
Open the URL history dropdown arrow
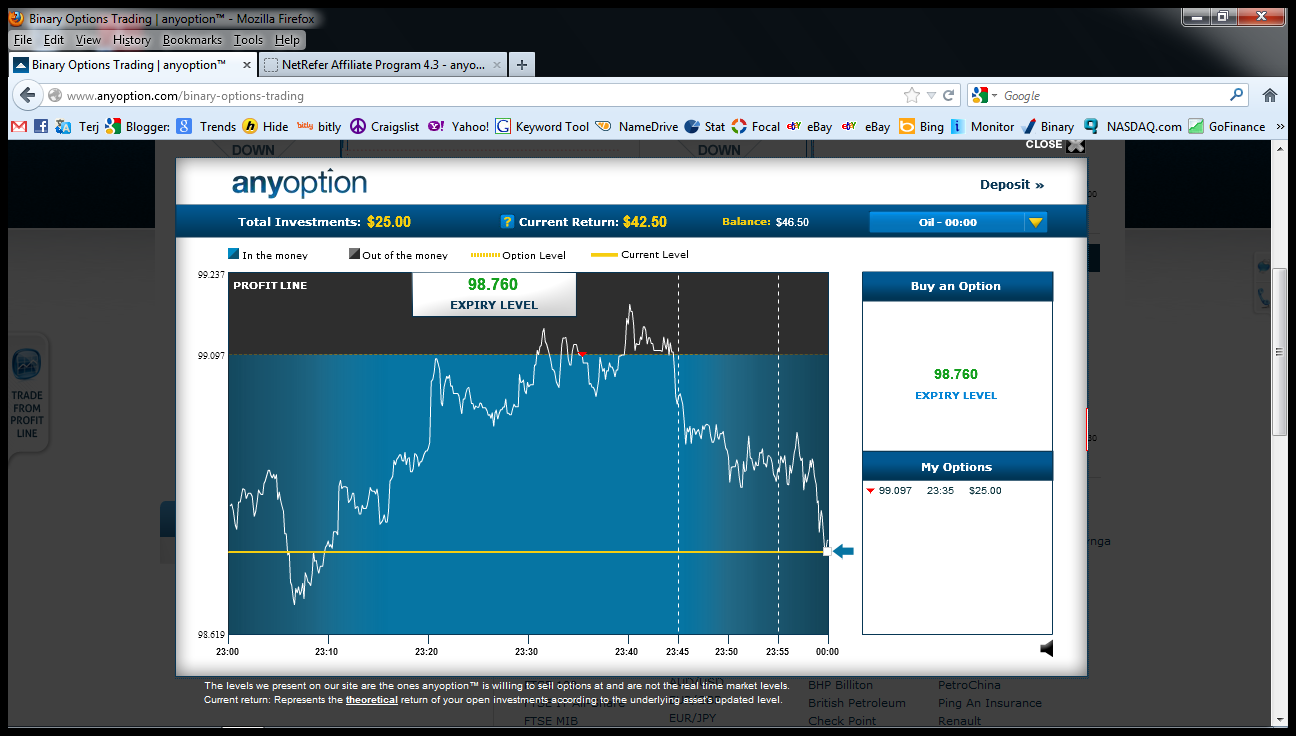coord(931,95)
